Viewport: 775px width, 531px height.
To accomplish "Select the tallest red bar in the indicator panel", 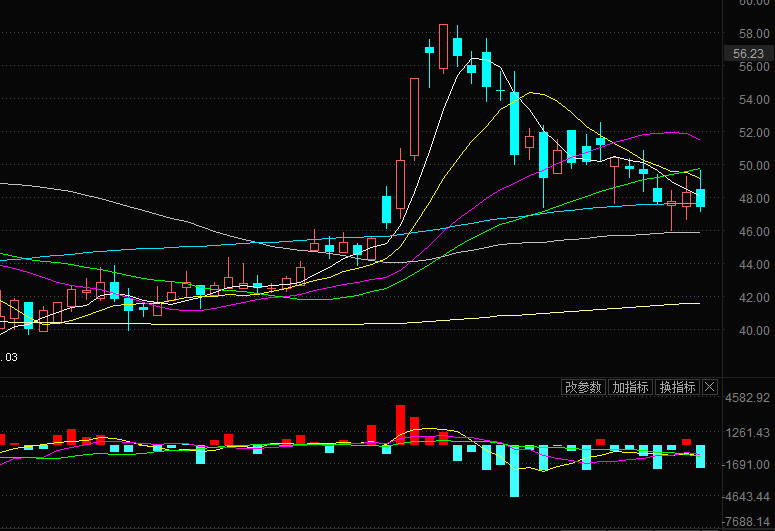I will point(400,425).
